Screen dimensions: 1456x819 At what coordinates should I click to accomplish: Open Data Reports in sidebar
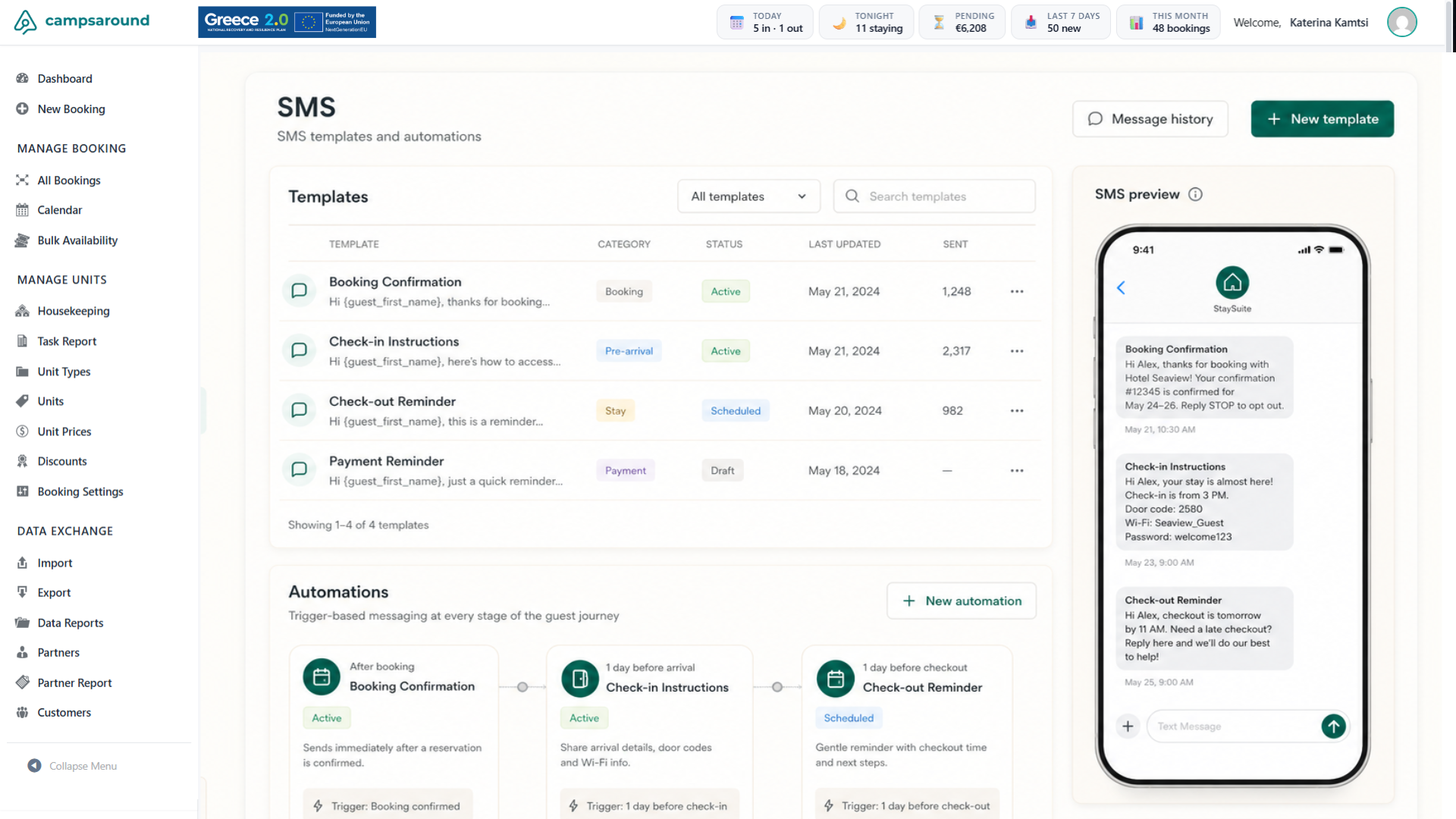point(71,623)
